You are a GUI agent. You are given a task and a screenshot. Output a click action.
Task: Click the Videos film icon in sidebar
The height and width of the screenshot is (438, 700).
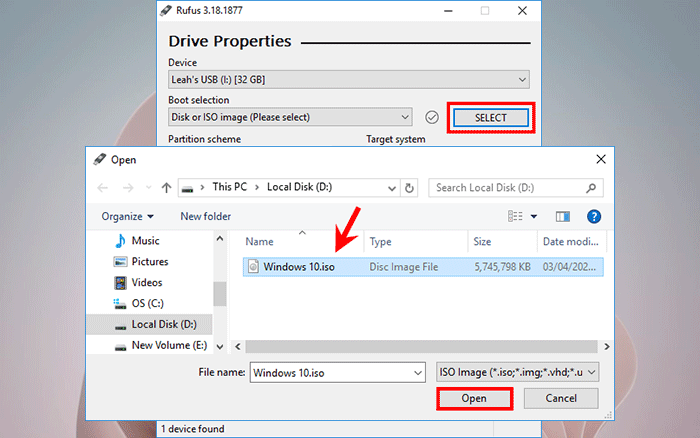tap(120, 283)
